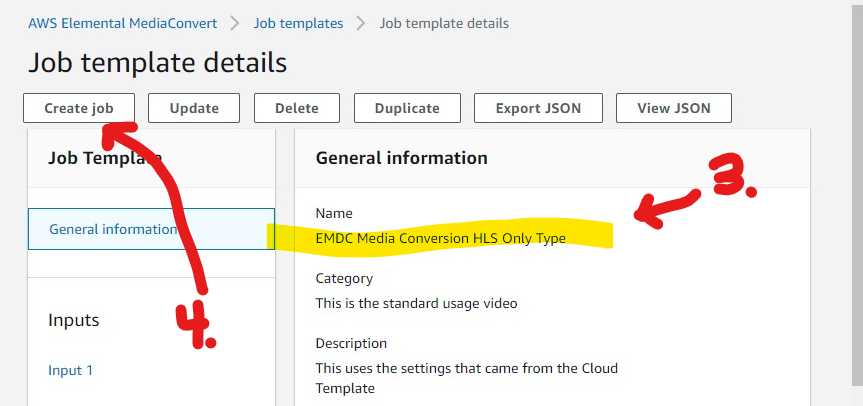Click the category text 'This is the standard usage video'

[416, 303]
